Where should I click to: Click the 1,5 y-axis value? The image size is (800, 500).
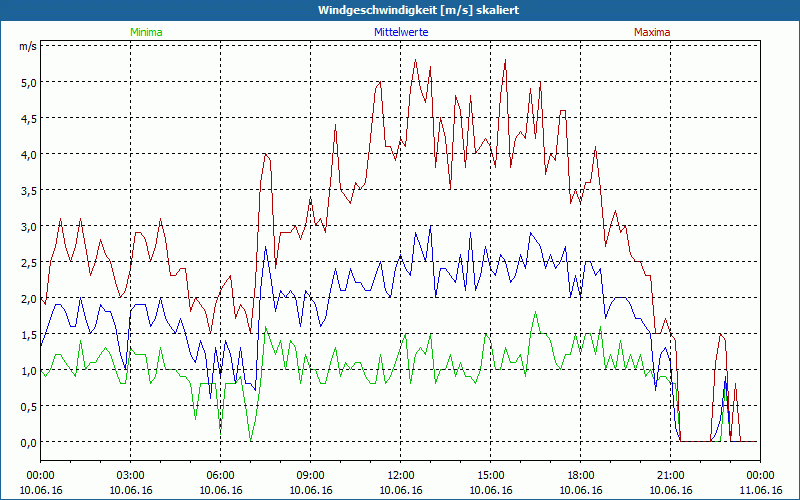click(29, 334)
